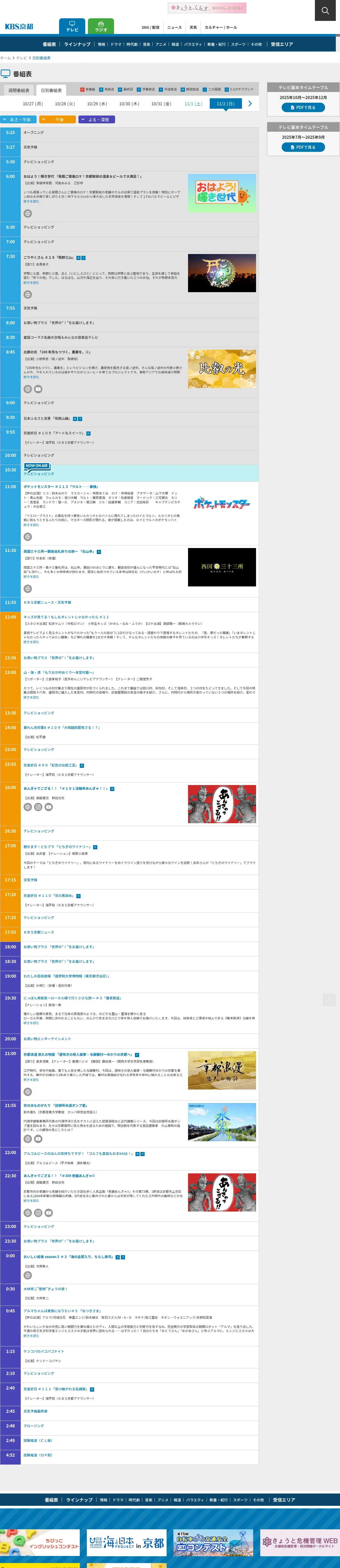Open 海と日本 PROJECT in 京都 banner
Viewport: 340px width, 1568px height.
pos(127,1542)
